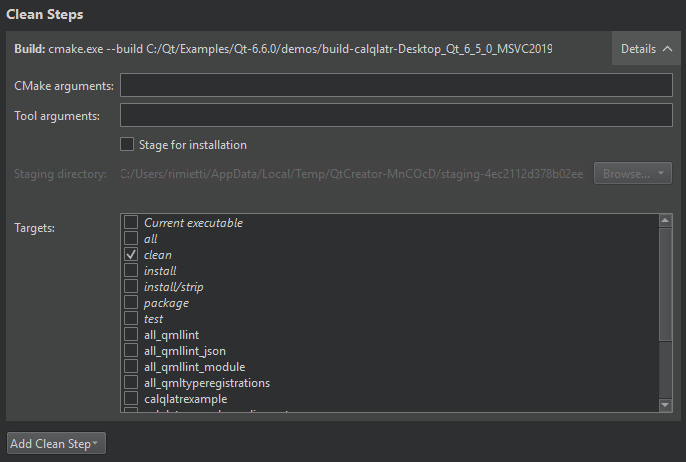Check the all_qmltyperegistrations target checkbox
Viewport: 686px width, 462px height.
pyautogui.click(x=131, y=383)
